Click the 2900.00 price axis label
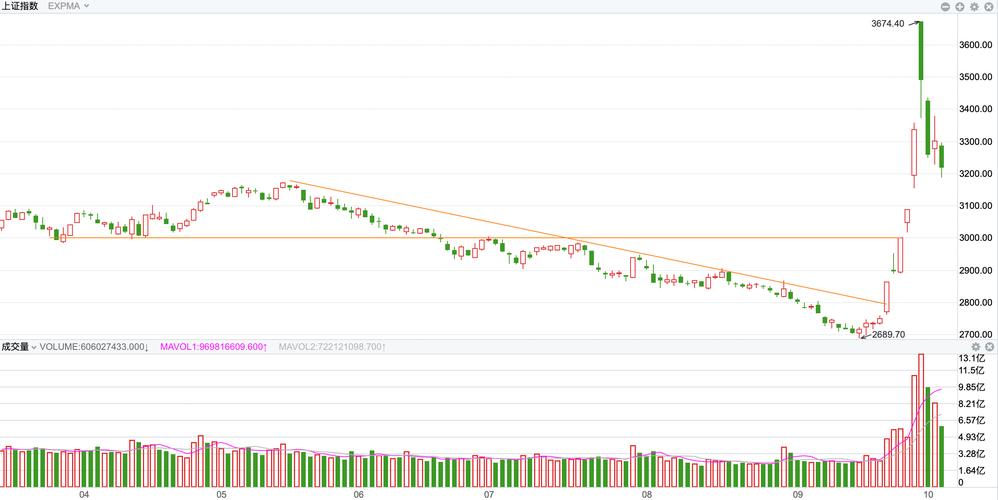 (x=975, y=270)
